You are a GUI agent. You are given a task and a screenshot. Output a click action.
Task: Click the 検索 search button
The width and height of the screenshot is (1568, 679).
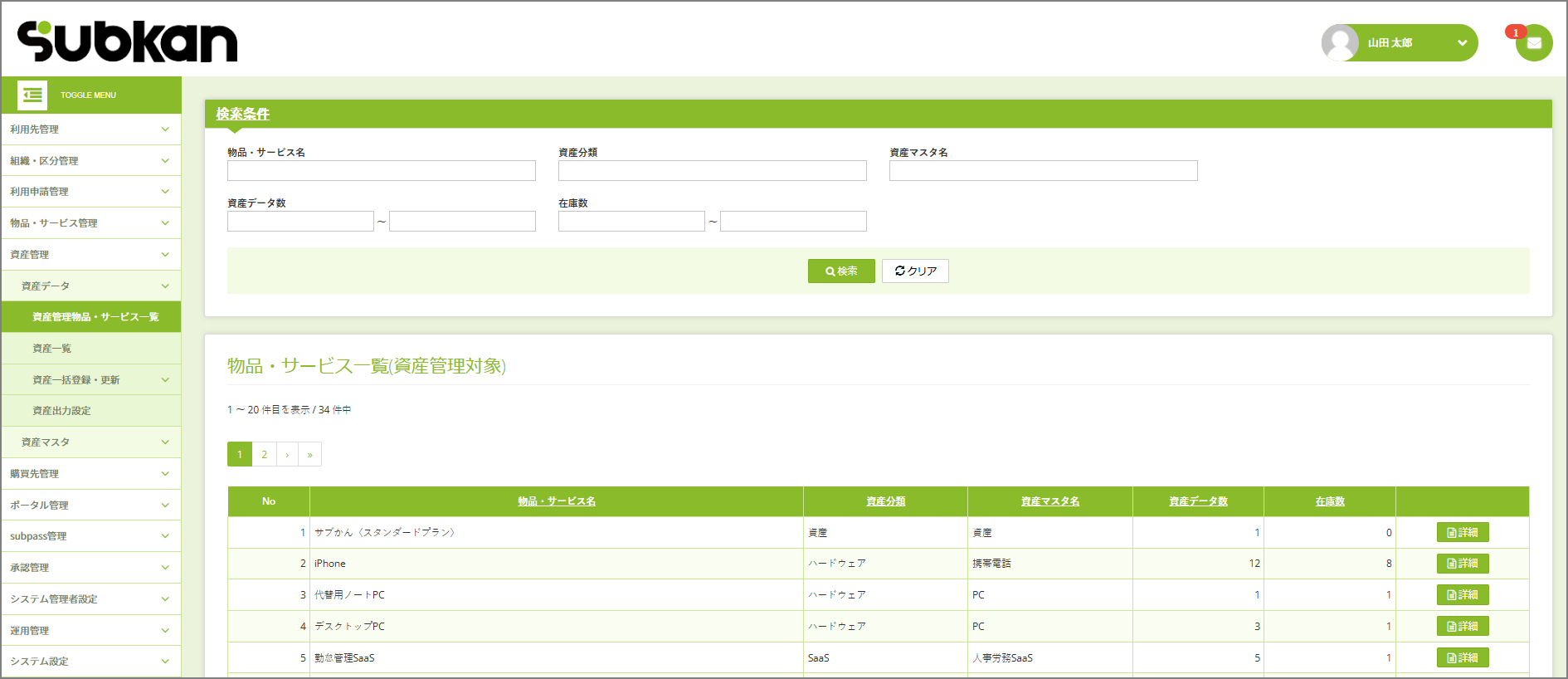tap(841, 271)
